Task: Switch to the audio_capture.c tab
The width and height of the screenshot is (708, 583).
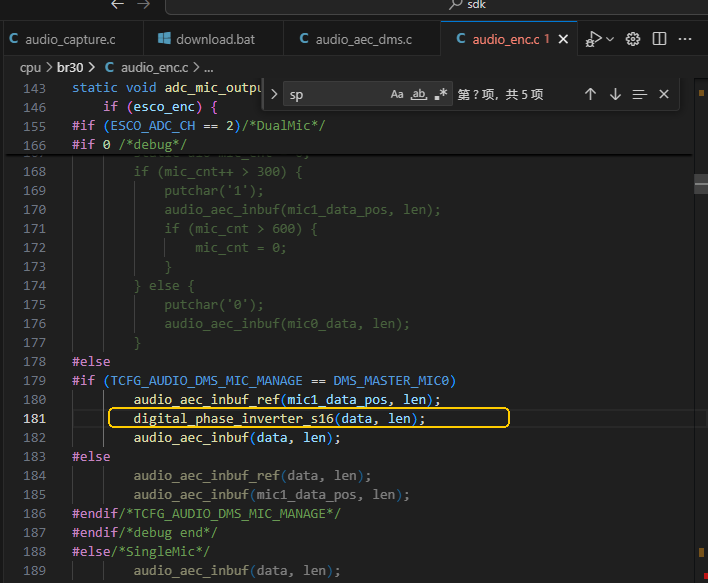Action: click(x=63, y=39)
